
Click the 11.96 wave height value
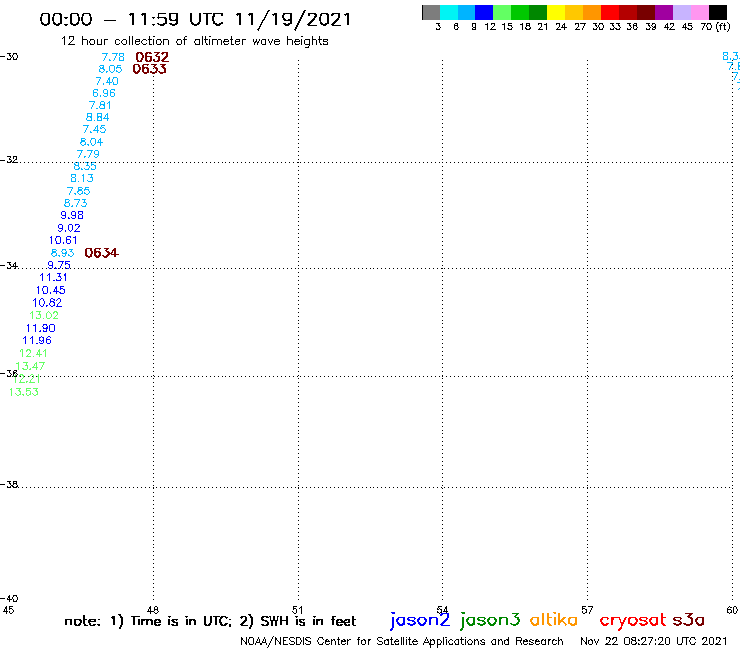point(37,340)
